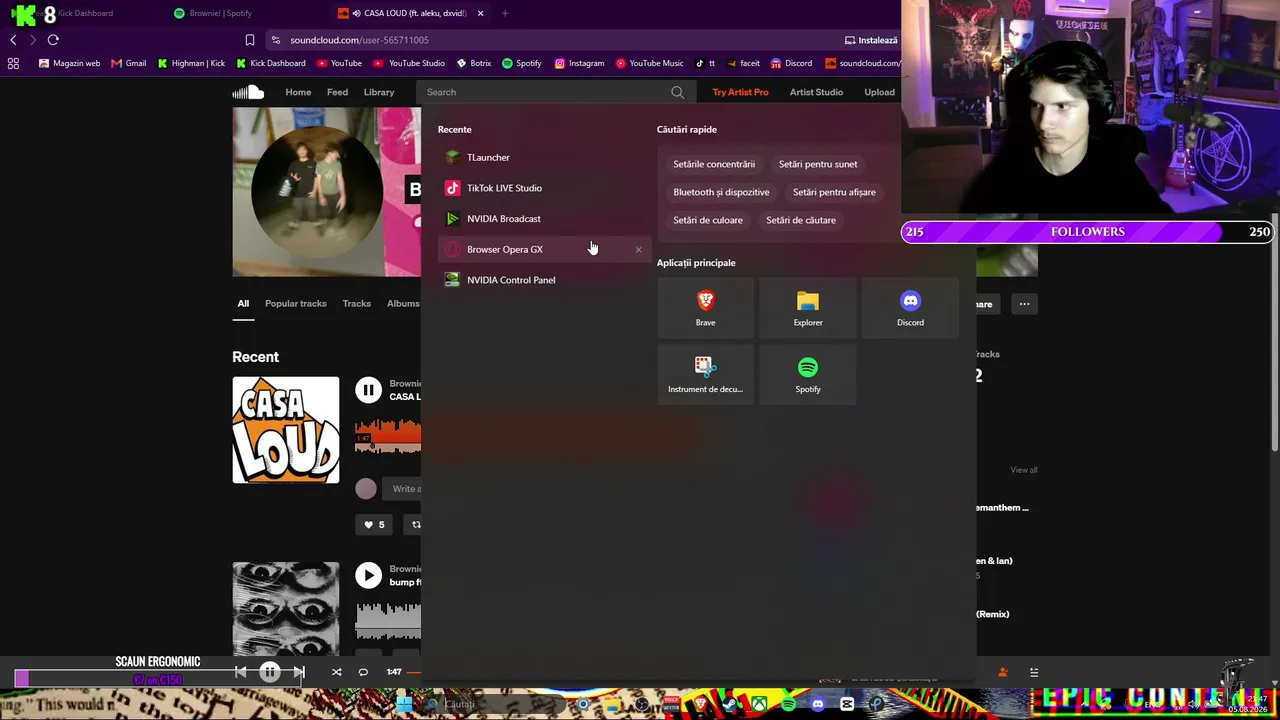The image size is (1280, 720).
Task: Open Setările concentrării quick search
Action: (x=714, y=164)
